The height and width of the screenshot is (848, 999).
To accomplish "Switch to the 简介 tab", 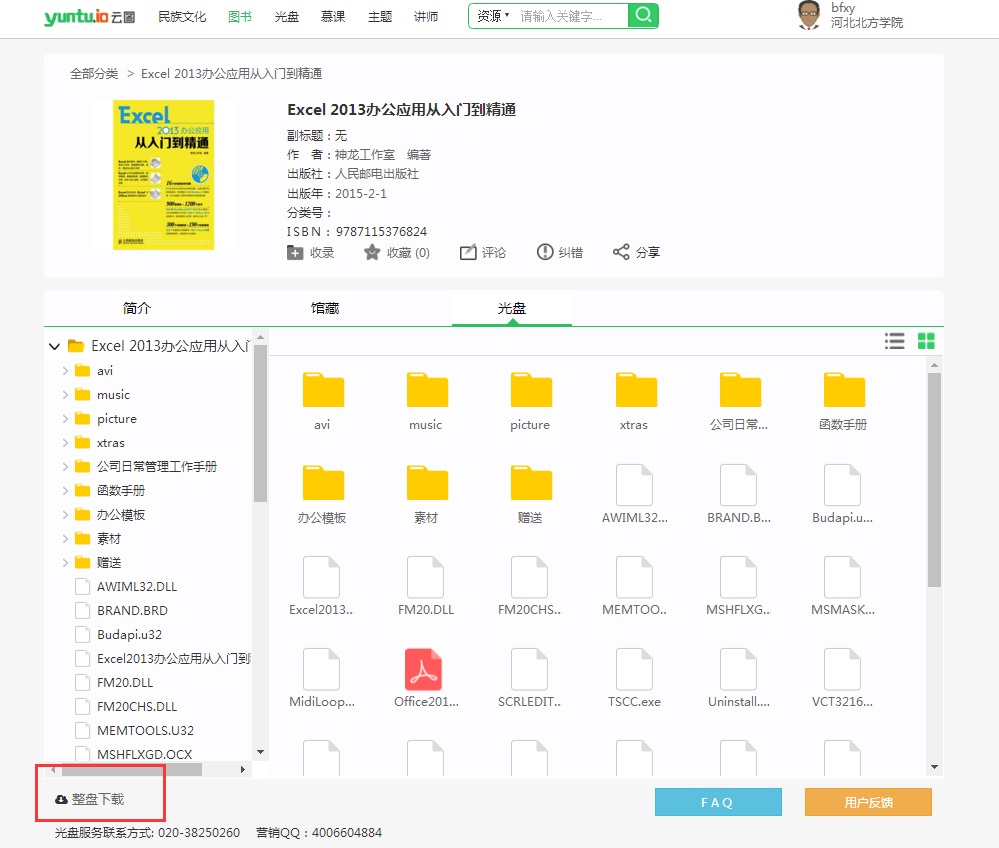I will (136, 308).
